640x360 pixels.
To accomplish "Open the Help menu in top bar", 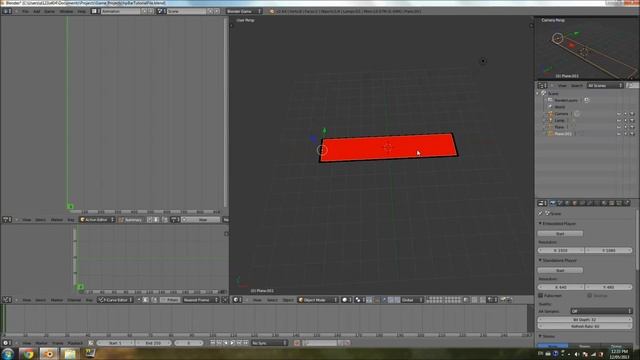I will click(82, 11).
